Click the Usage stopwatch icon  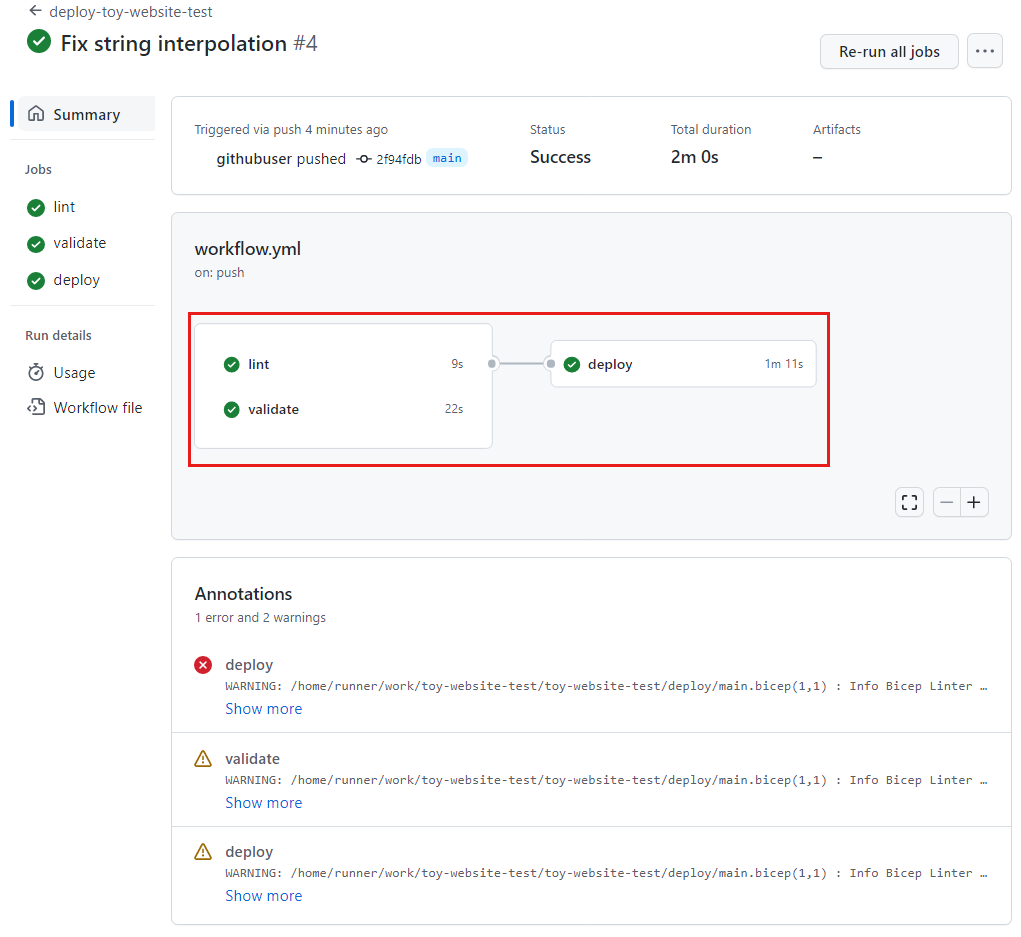point(36,372)
